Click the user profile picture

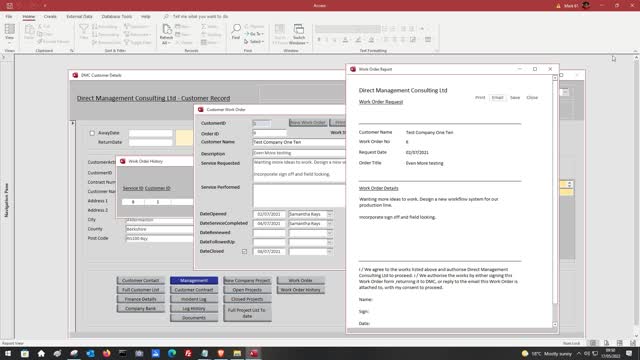(586, 5)
